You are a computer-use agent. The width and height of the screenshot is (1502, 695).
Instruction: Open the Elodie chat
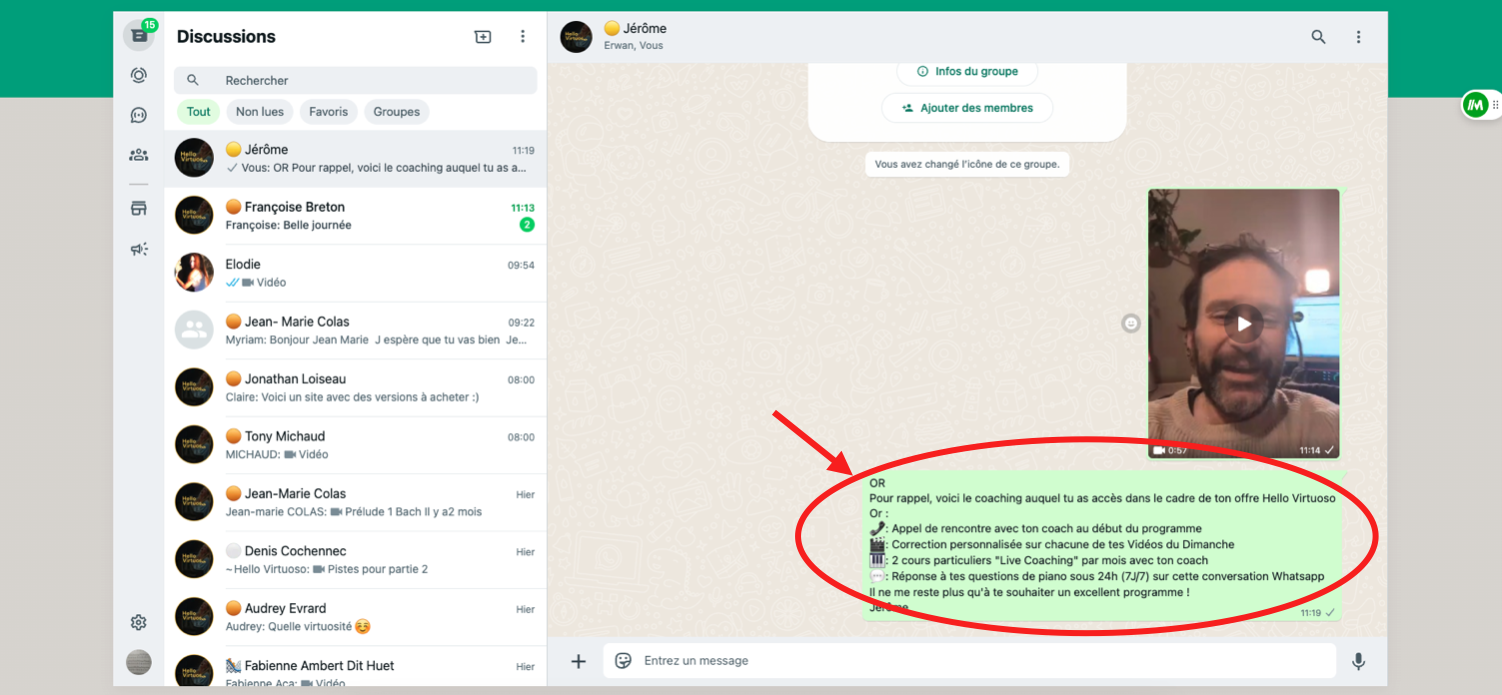[x=355, y=273]
